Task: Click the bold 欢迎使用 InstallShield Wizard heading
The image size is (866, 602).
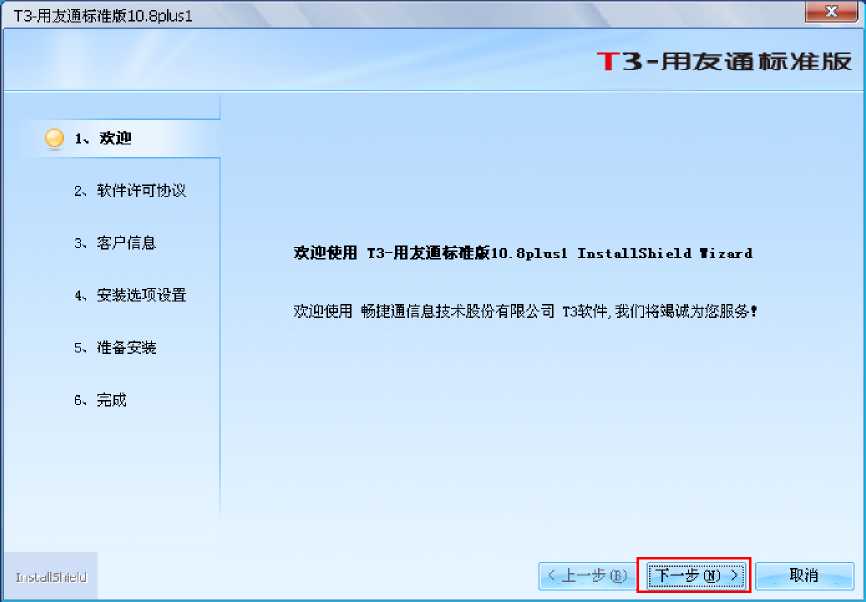Action: pyautogui.click(x=522, y=253)
